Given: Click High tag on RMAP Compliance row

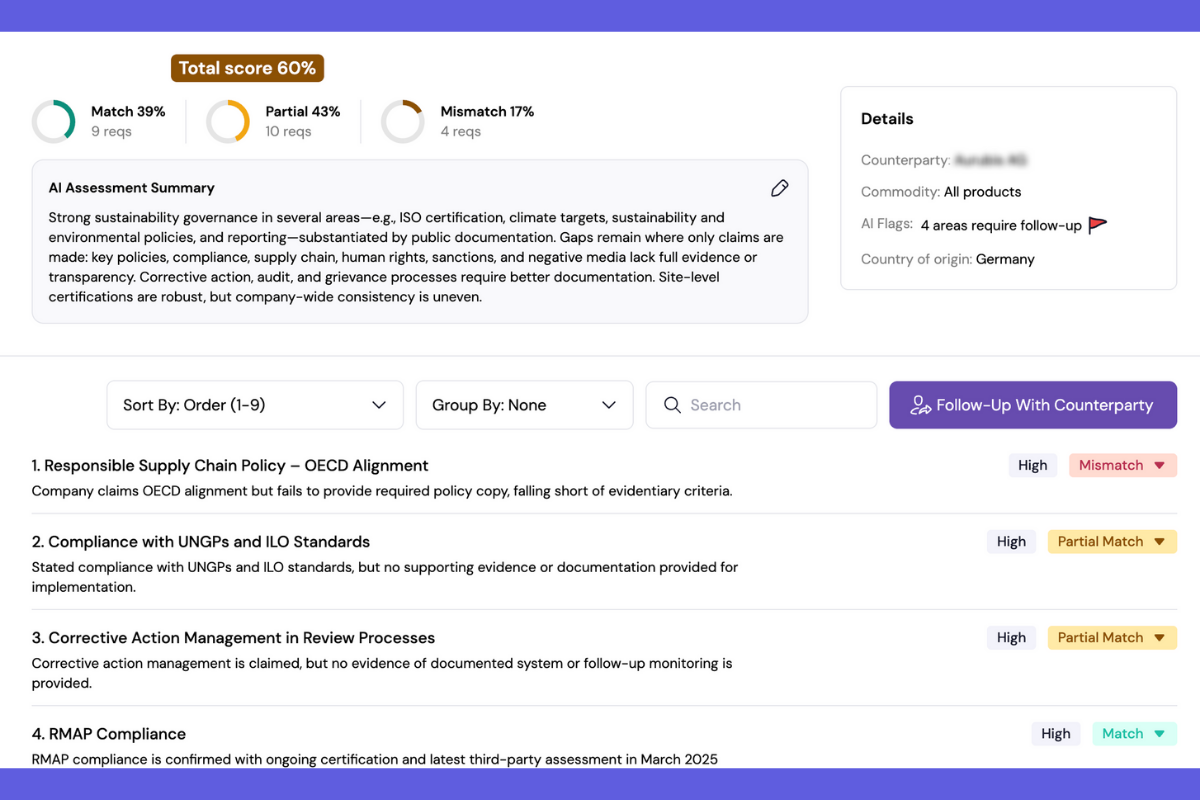Looking at the screenshot, I should (x=1056, y=733).
